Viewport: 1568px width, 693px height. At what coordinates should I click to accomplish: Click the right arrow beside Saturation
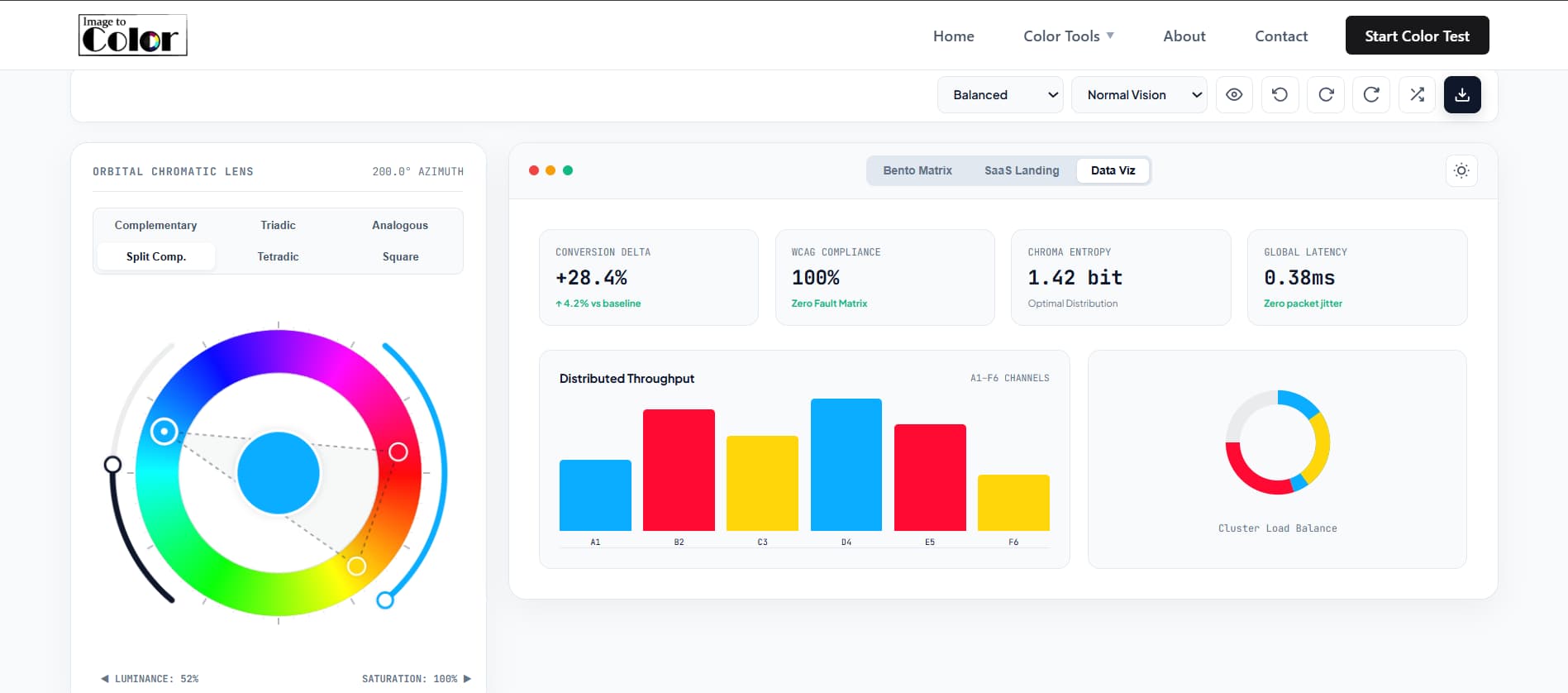coord(467,679)
